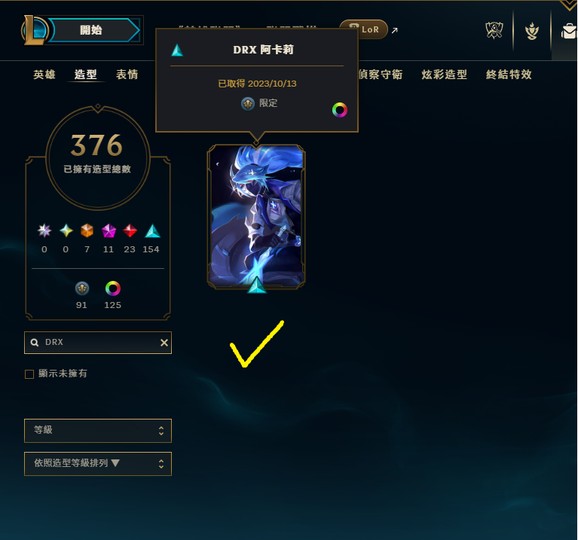Screen dimensions: 578x540
Task: Click the rainbow chroma ring above 125
Action: (x=113, y=288)
